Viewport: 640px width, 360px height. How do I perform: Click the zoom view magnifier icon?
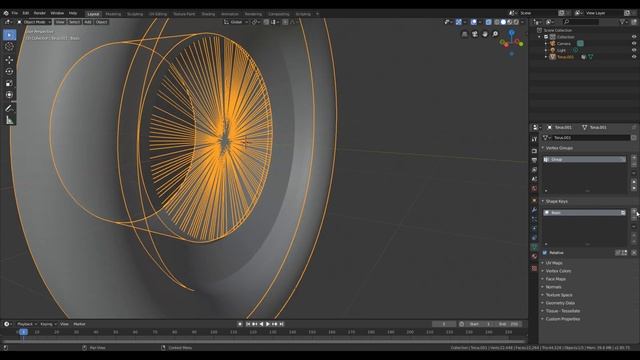(x=495, y=34)
